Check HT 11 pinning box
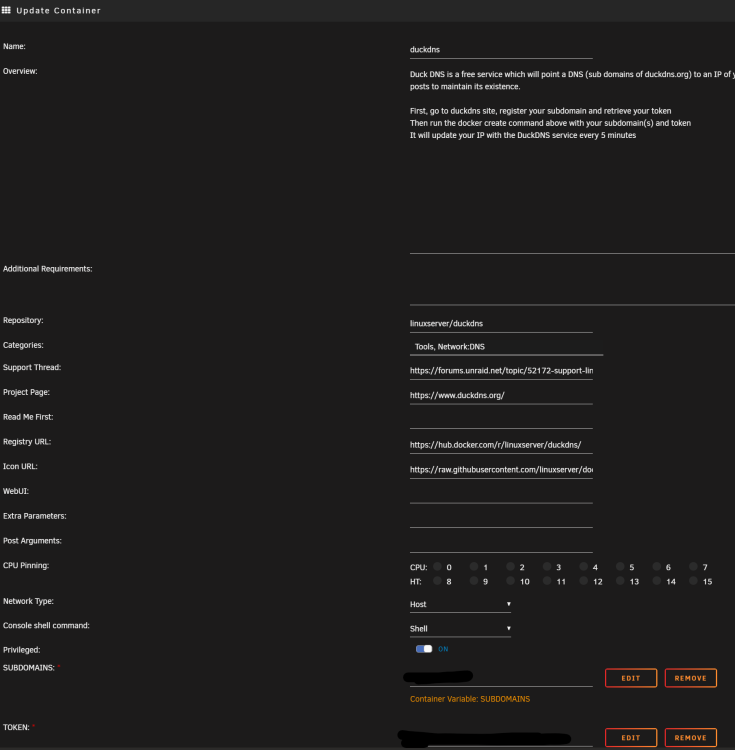 tap(547, 581)
